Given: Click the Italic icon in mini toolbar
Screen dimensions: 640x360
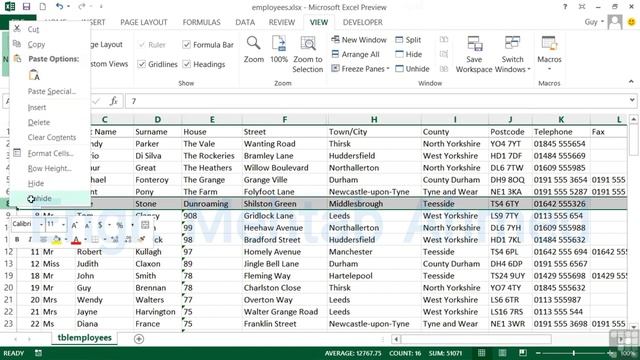Looking at the screenshot, I should click(x=30, y=240).
